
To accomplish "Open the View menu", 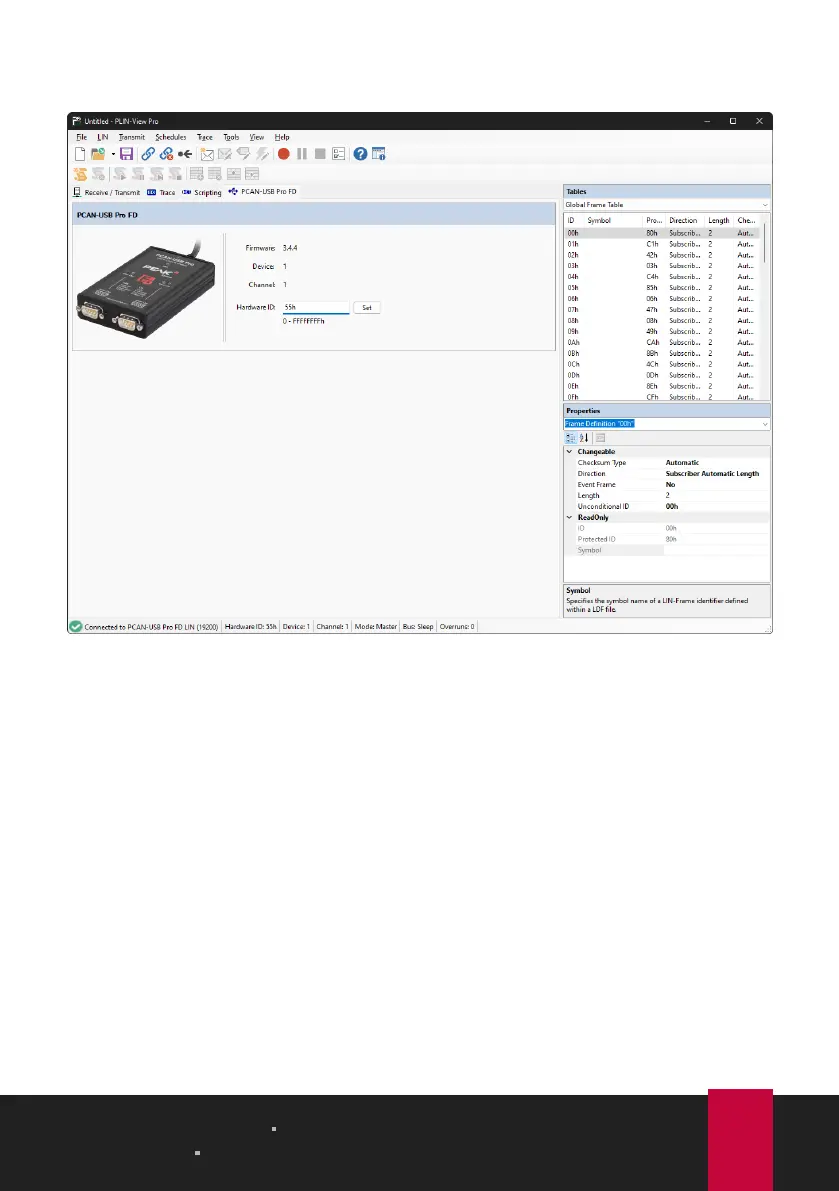I will (x=257, y=137).
